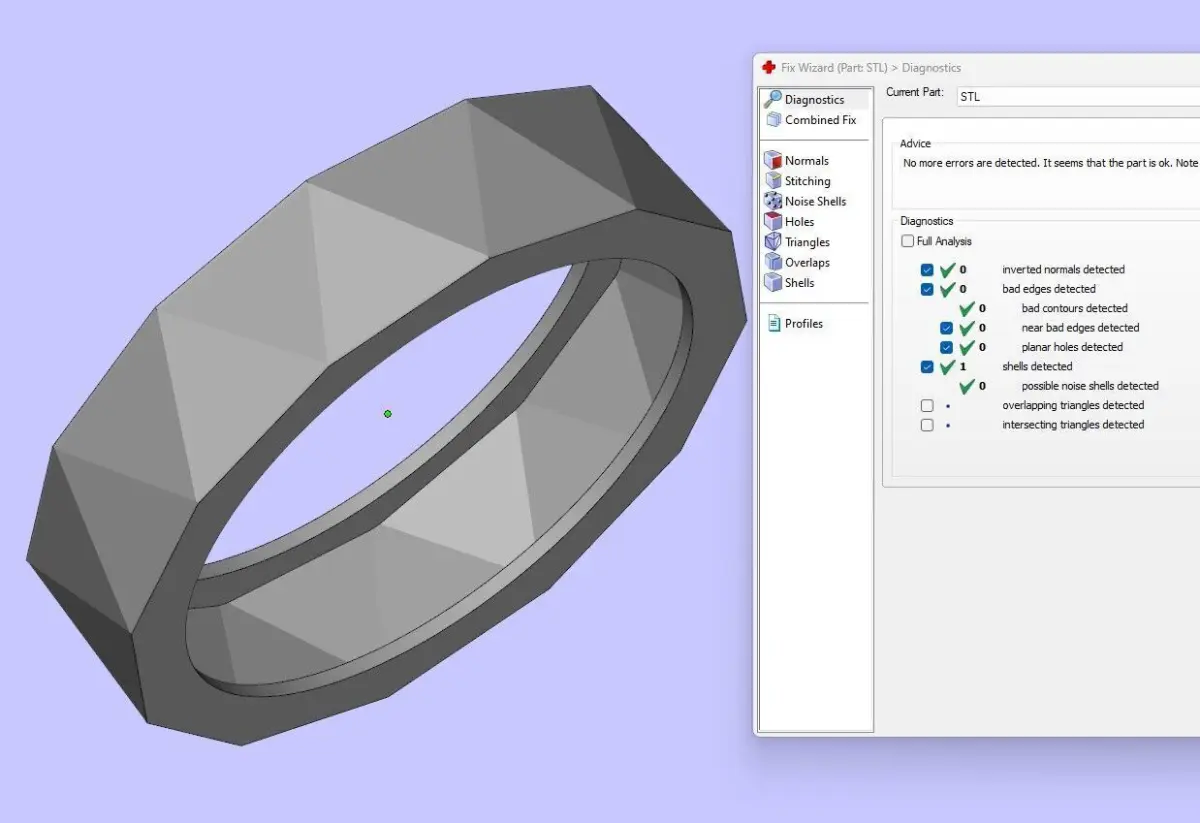The image size is (1200, 823).
Task: Click the Holes icon in sidebar
Action: 772,221
